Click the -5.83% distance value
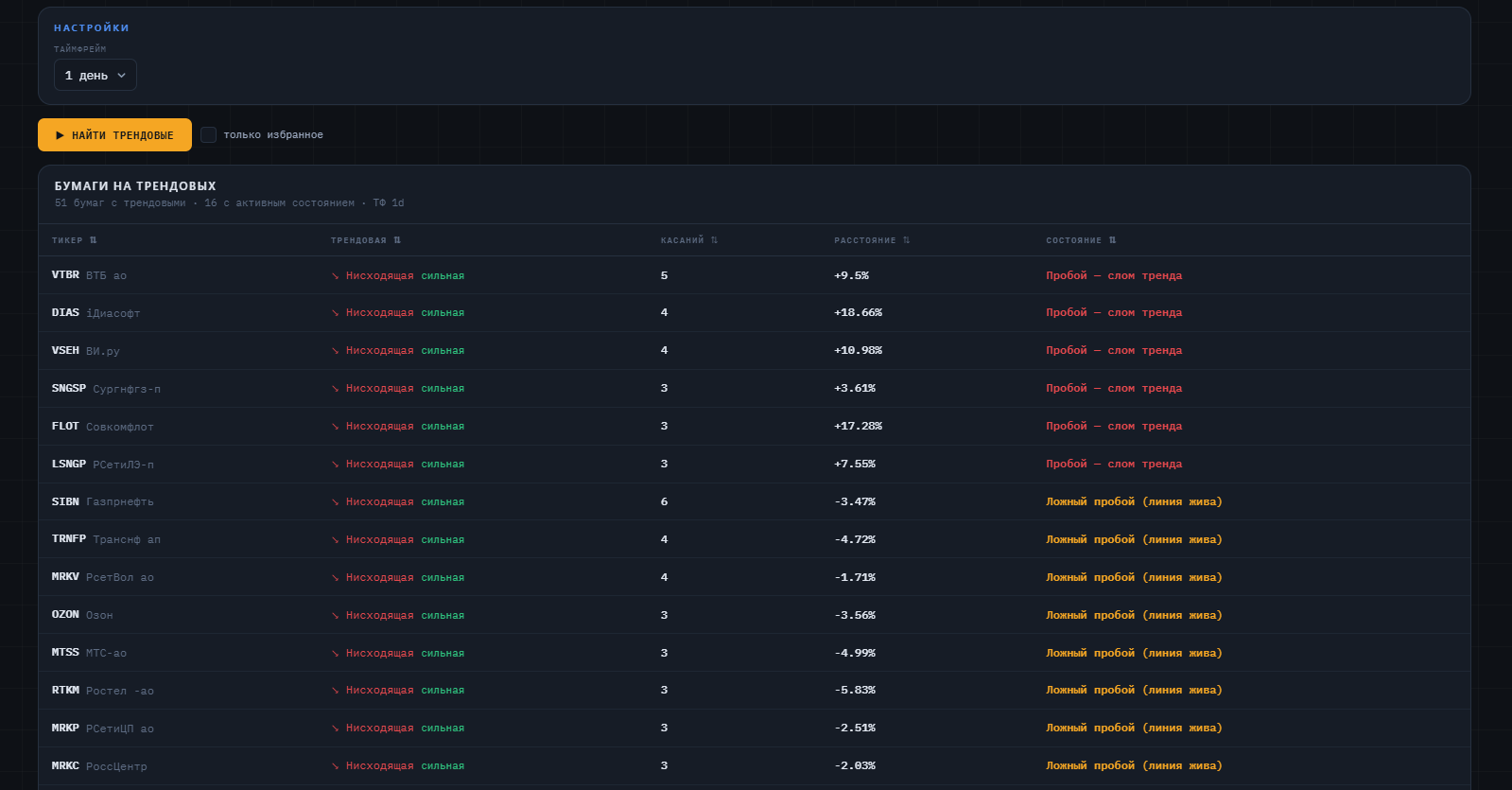The image size is (1512, 790). pos(855,690)
